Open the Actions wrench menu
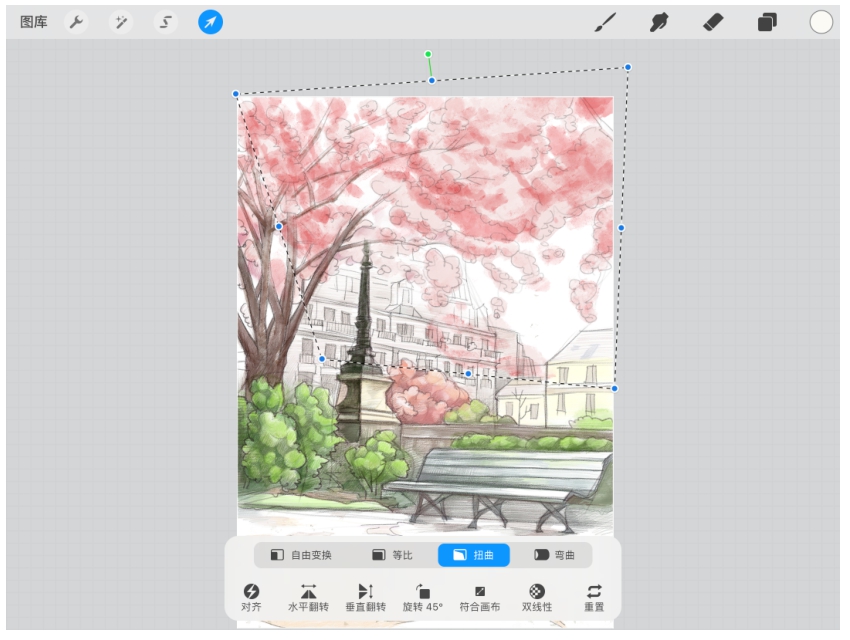The image size is (850, 640). [x=76, y=22]
